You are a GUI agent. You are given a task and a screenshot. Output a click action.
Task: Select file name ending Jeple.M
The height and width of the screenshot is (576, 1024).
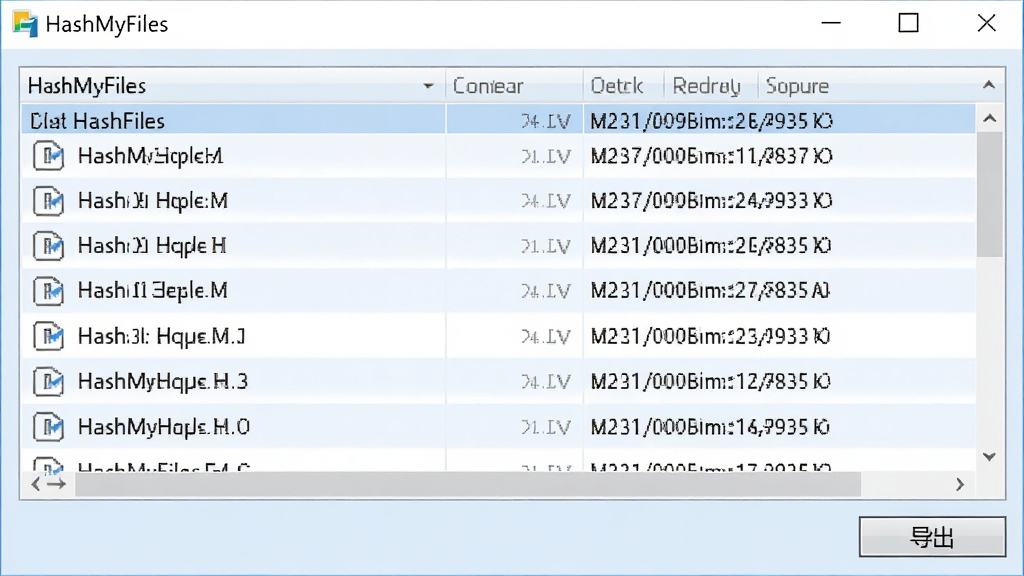click(153, 290)
